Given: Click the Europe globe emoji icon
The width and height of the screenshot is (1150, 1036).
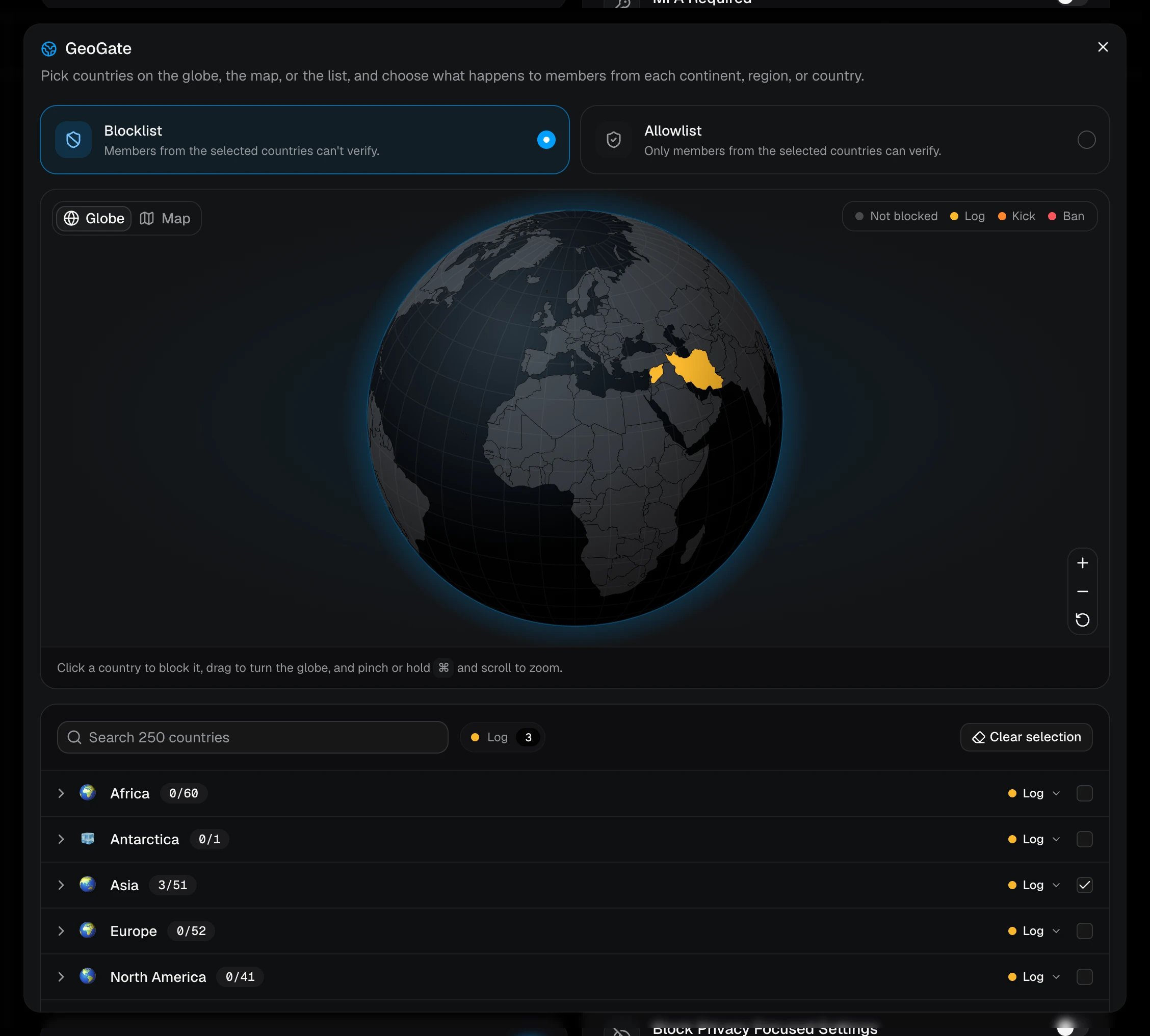Looking at the screenshot, I should click(x=88, y=930).
